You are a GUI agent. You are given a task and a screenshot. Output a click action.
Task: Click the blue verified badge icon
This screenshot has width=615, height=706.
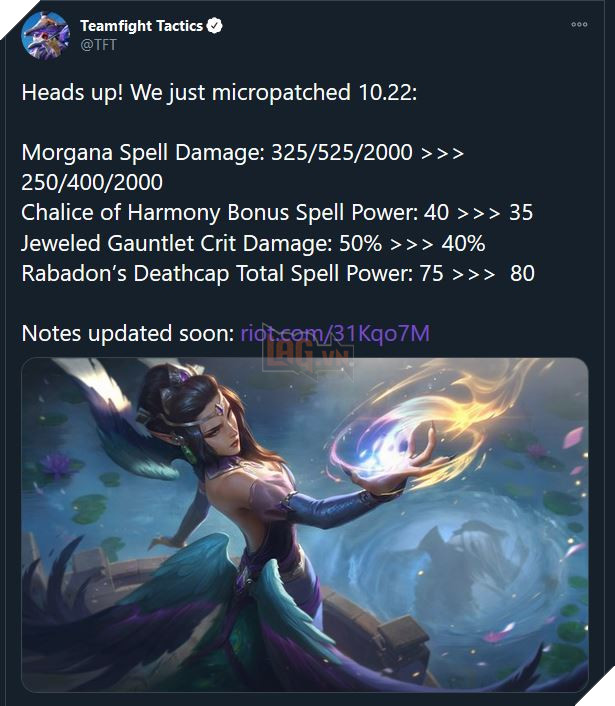pos(214,26)
